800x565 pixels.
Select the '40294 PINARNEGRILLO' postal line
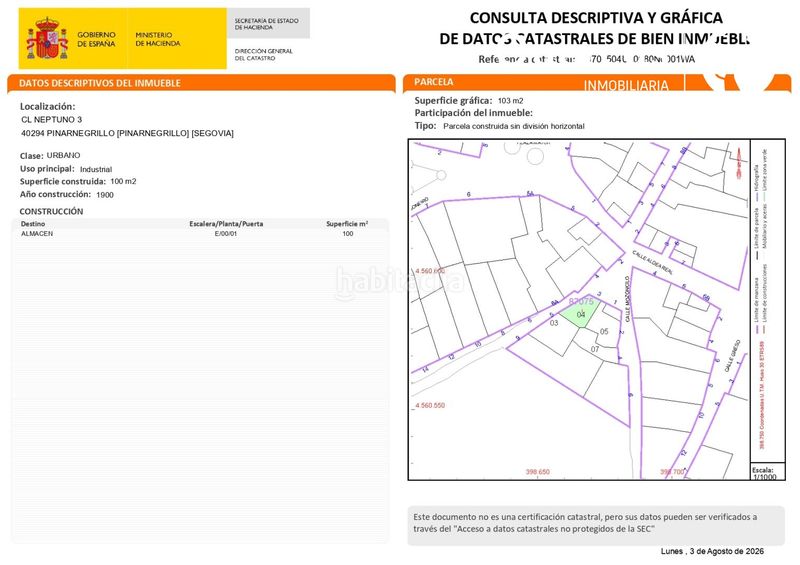pos(127,133)
